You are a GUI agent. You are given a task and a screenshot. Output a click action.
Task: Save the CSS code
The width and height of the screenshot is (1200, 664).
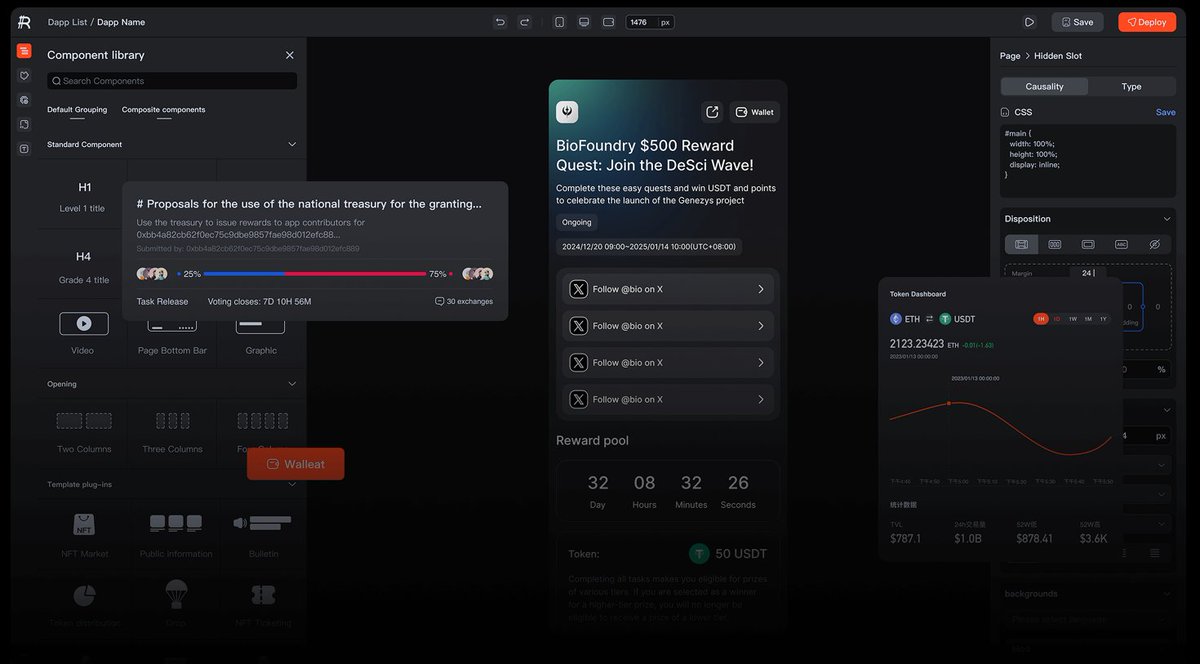1165,112
